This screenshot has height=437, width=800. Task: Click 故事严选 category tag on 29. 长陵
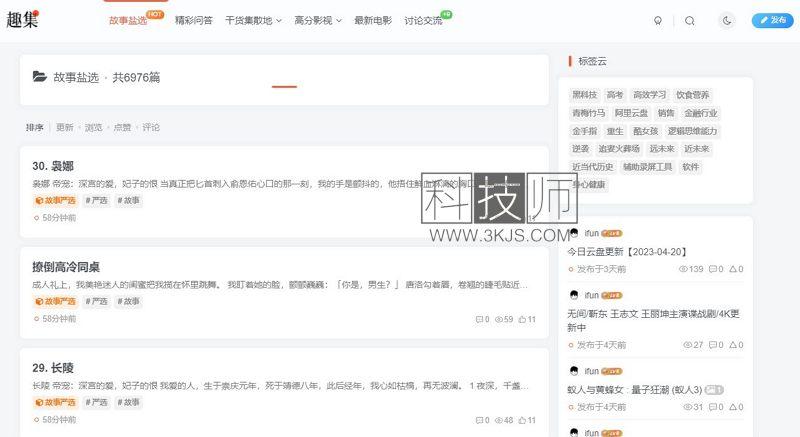(x=55, y=403)
